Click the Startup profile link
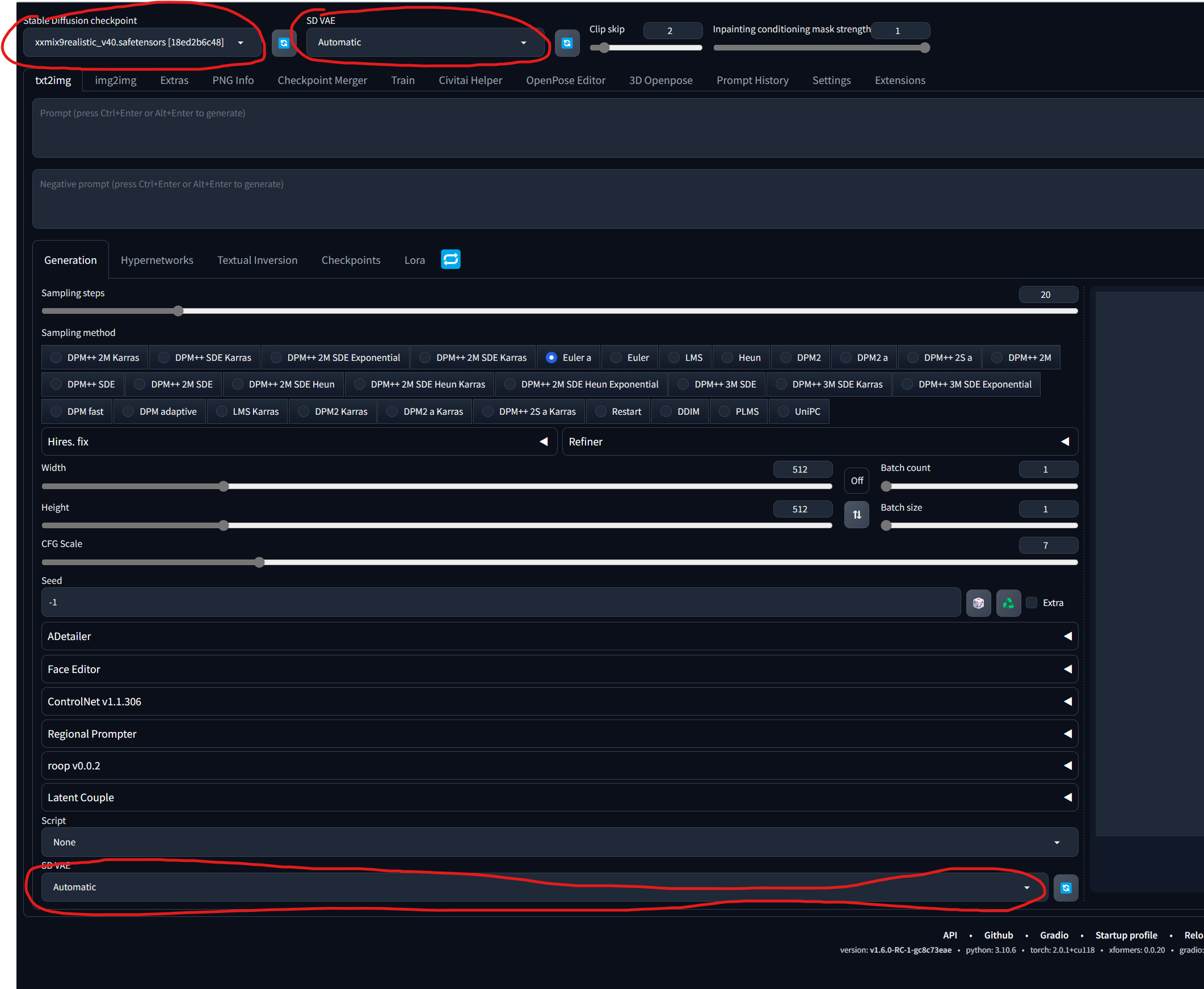The image size is (1204, 989). click(1125, 935)
